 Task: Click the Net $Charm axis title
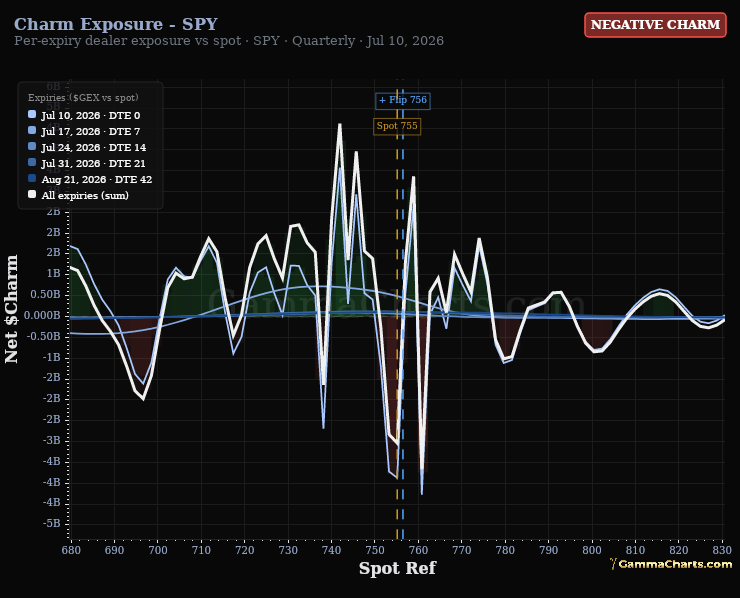11,309
